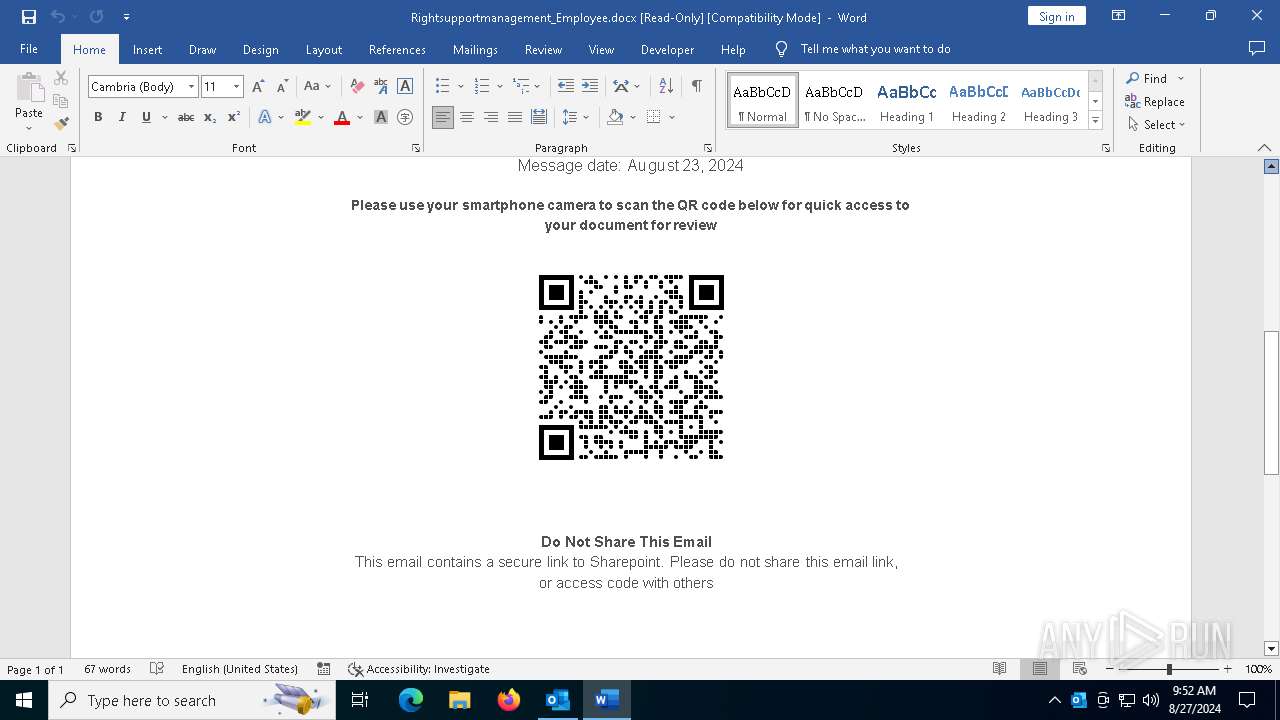Expand the Styles gallery More arrow

point(1096,121)
